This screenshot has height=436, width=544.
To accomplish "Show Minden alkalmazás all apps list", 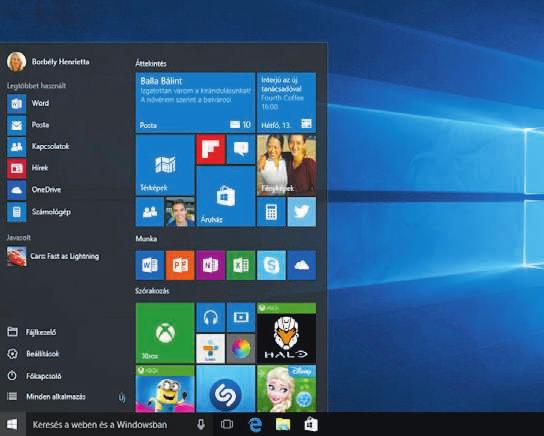I will pos(46,396).
